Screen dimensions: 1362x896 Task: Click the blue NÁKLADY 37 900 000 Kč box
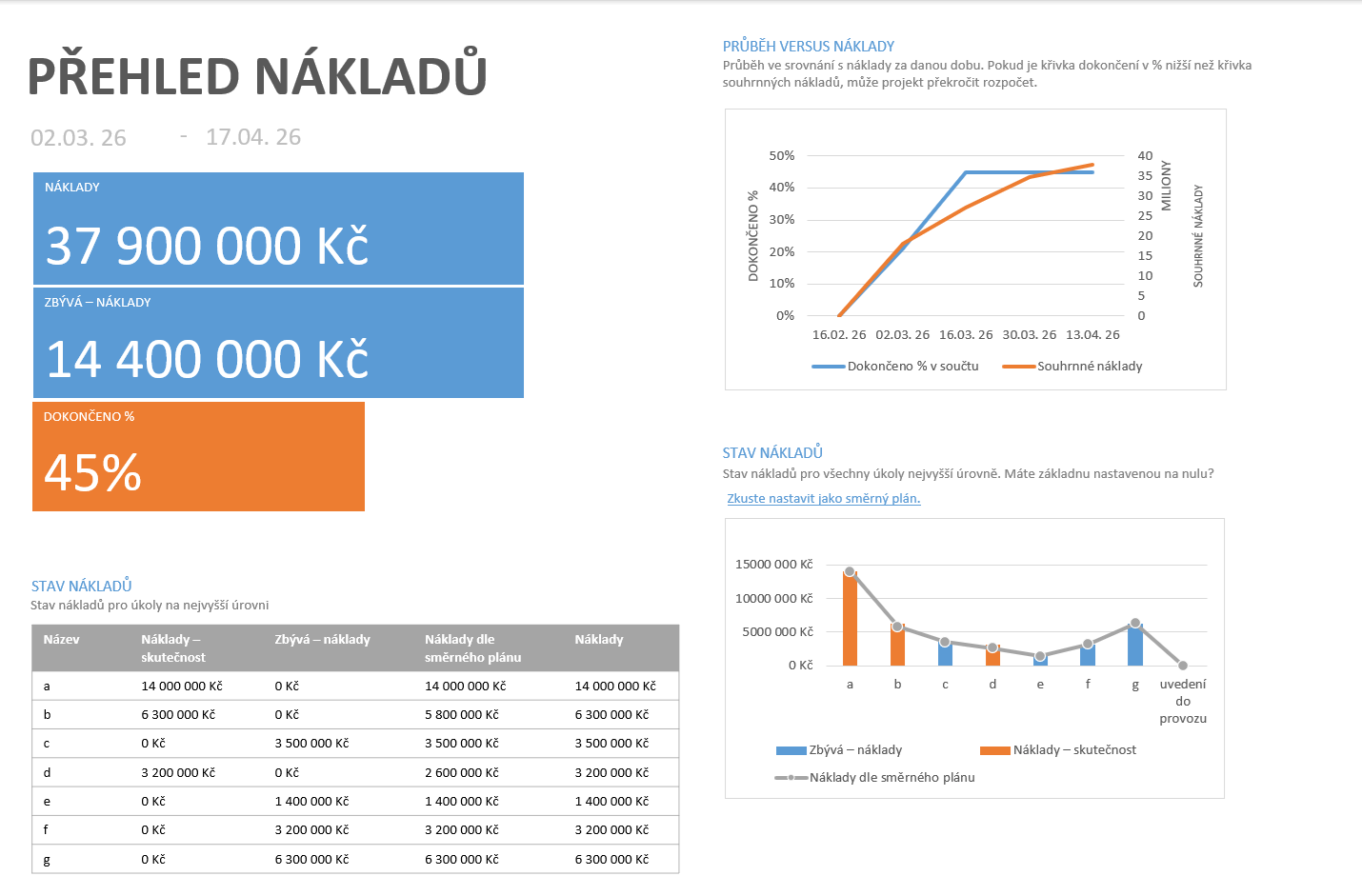(x=278, y=229)
